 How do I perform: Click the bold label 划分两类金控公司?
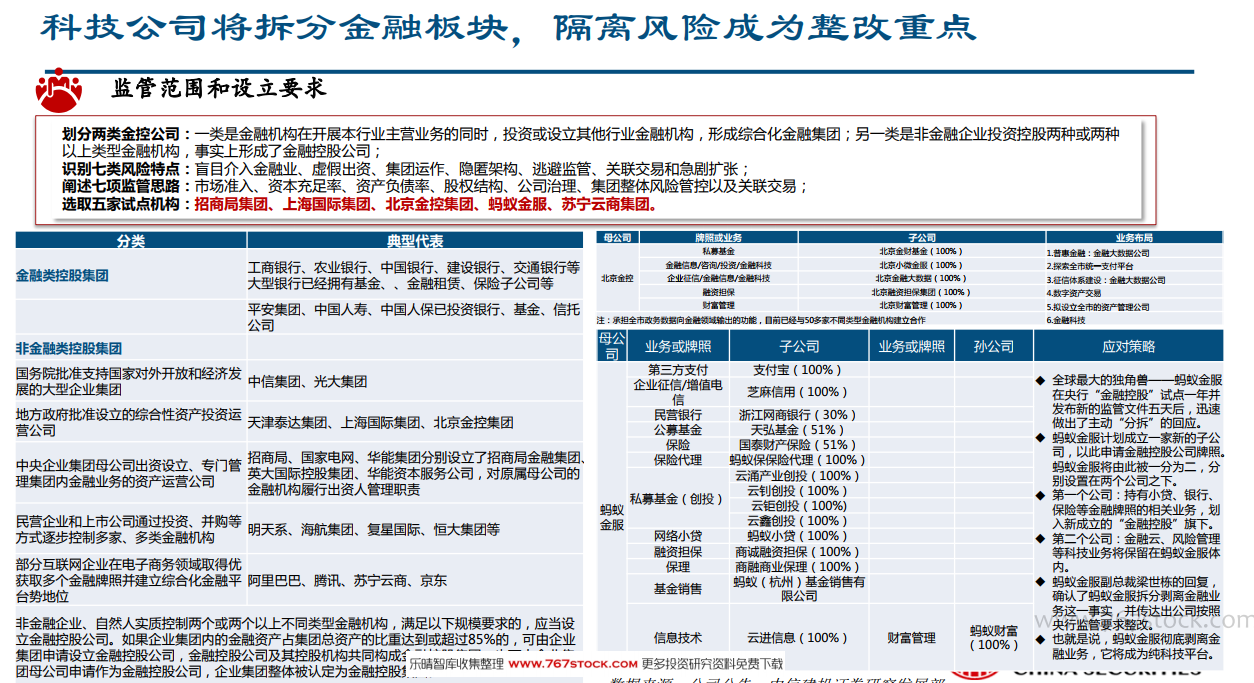[120, 134]
